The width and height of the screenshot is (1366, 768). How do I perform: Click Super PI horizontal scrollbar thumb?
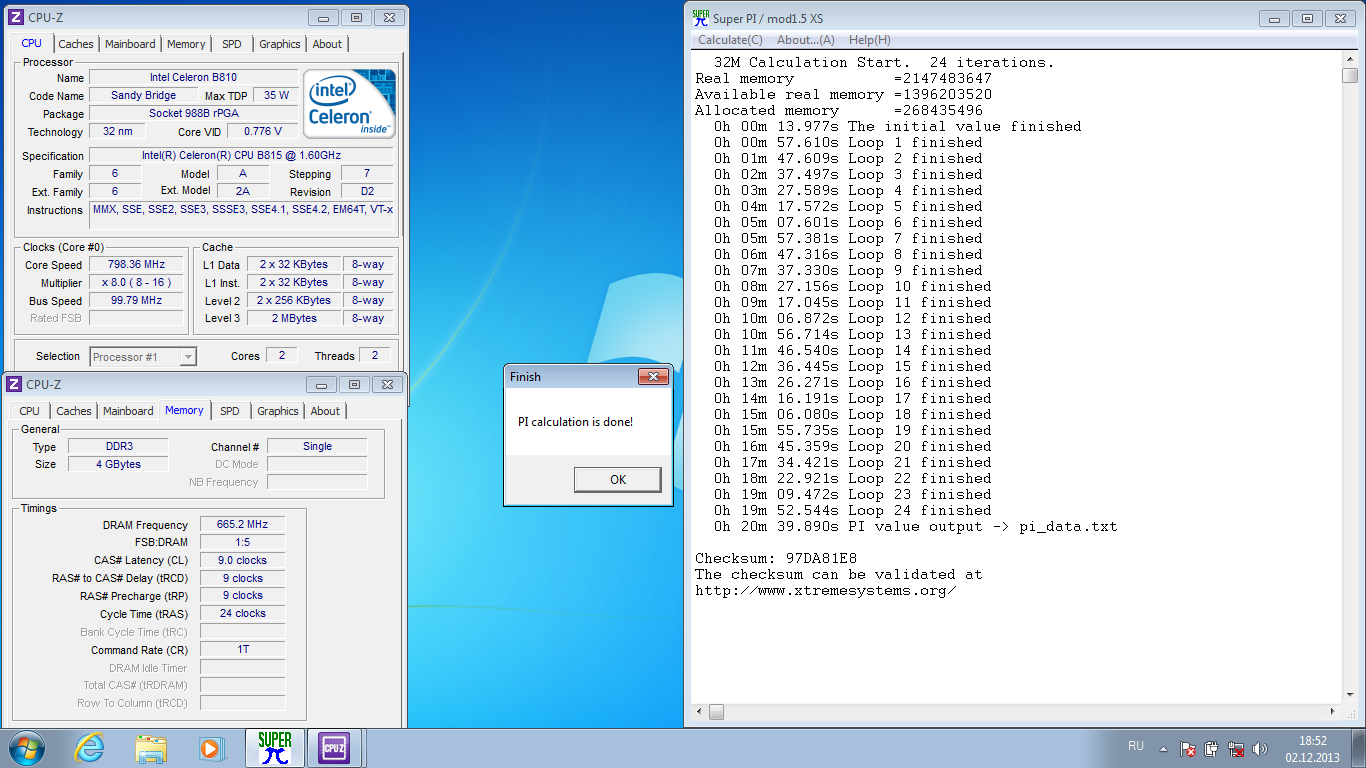716,713
